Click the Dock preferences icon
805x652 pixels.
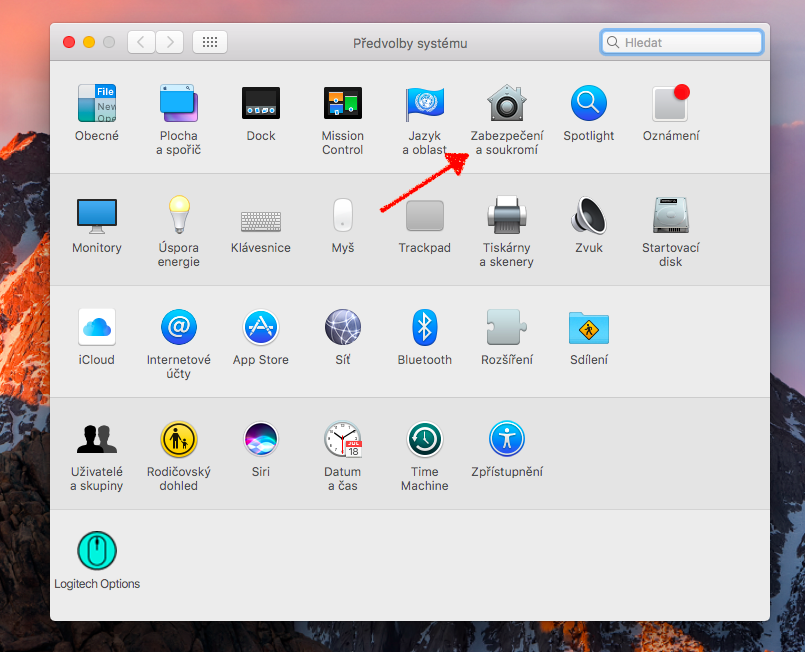pyautogui.click(x=261, y=104)
